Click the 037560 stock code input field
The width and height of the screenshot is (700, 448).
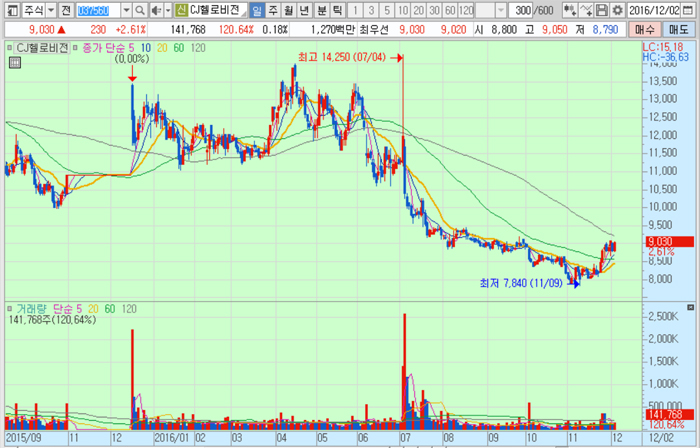[x=97, y=9]
